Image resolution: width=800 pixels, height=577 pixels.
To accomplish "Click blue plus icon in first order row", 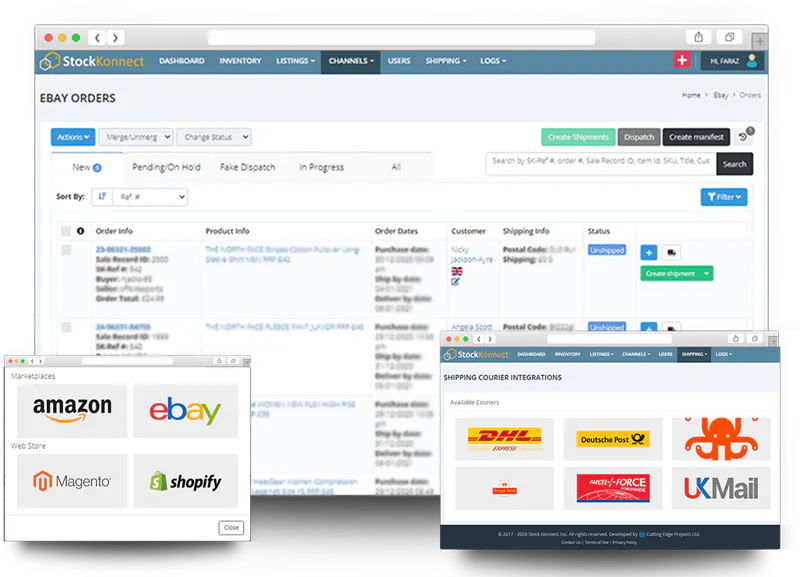I will click(648, 253).
